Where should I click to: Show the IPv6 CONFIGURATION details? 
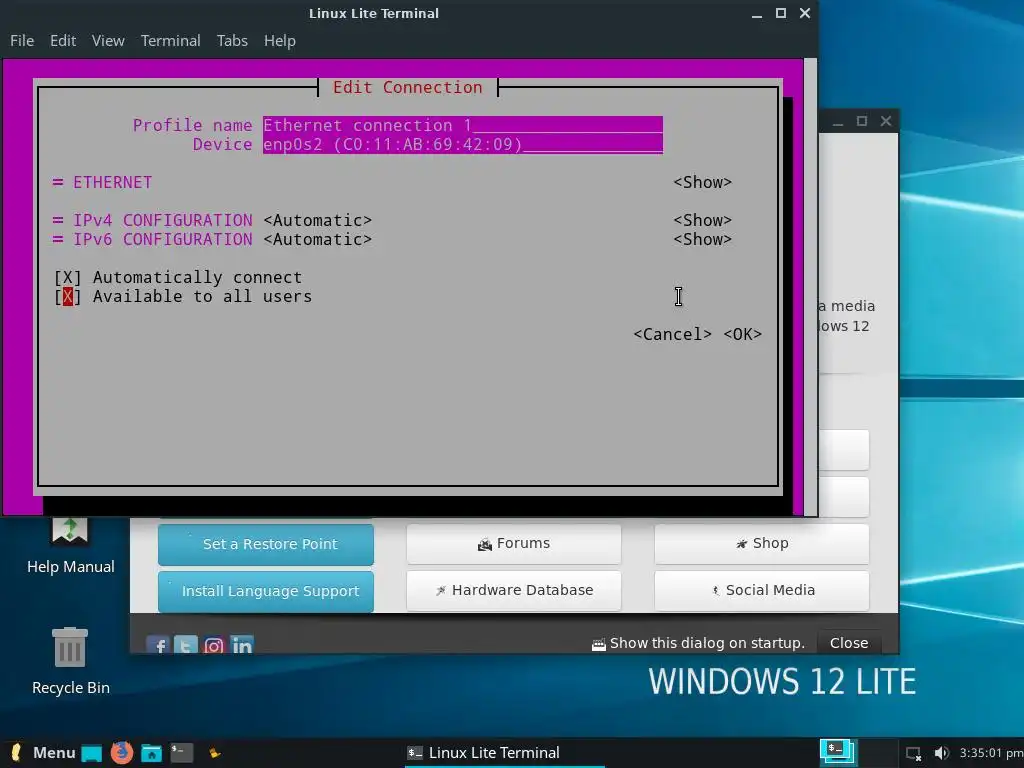(x=703, y=239)
